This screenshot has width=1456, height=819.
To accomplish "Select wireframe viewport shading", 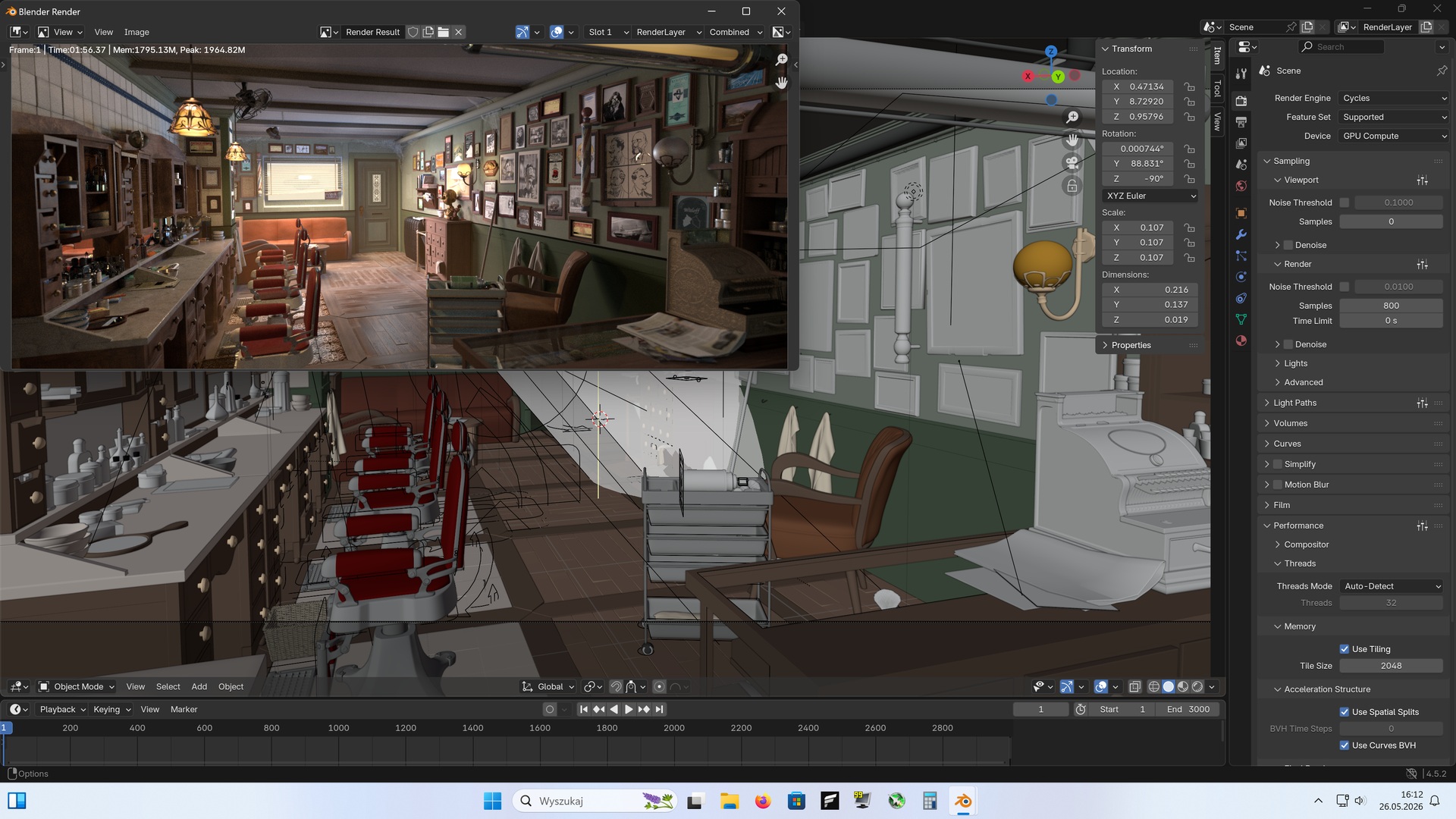I will pos(1153,687).
